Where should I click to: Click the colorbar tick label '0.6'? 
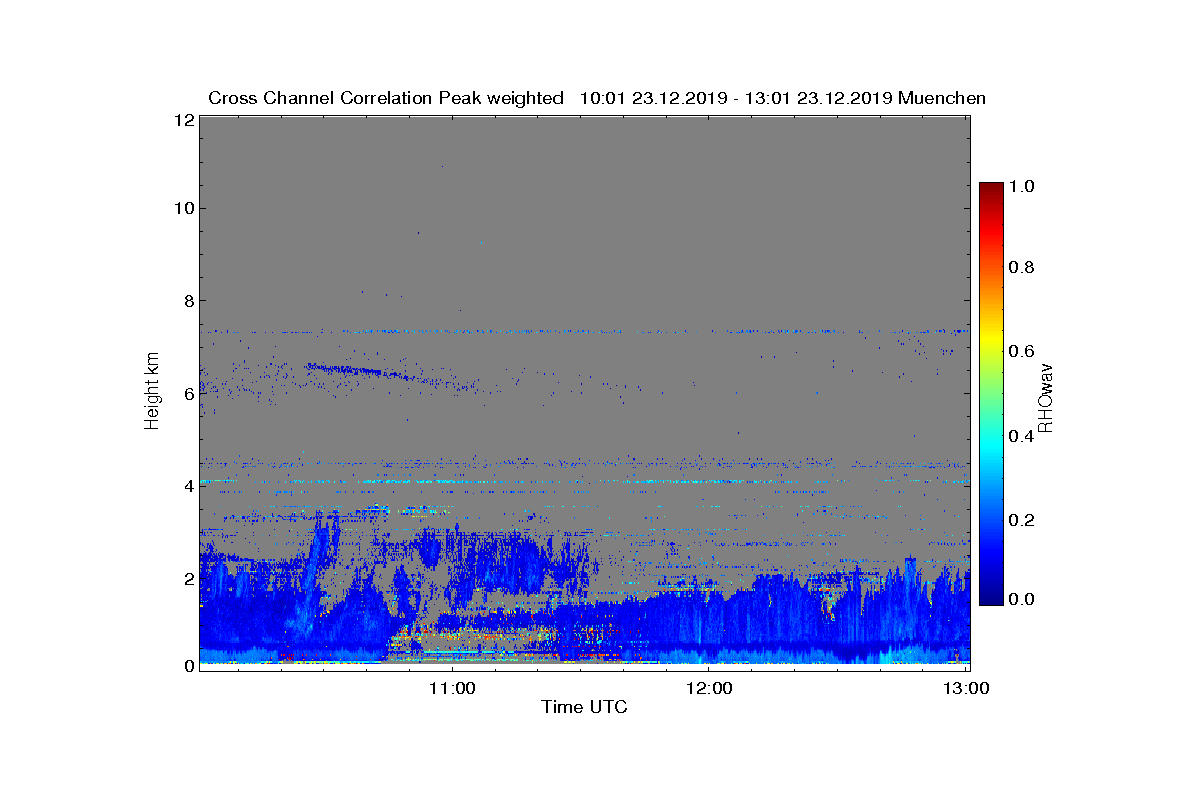pyautogui.click(x=1020, y=351)
